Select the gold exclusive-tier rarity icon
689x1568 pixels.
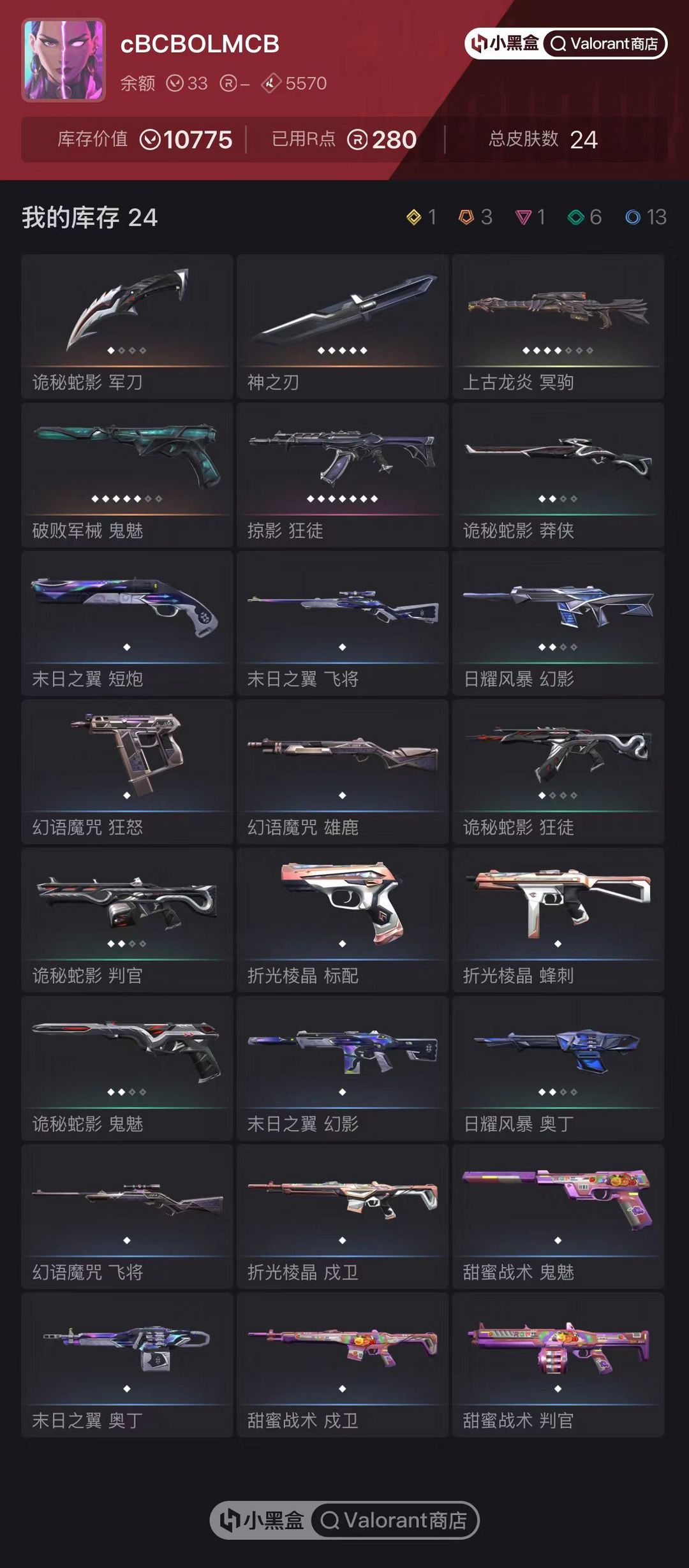click(414, 217)
